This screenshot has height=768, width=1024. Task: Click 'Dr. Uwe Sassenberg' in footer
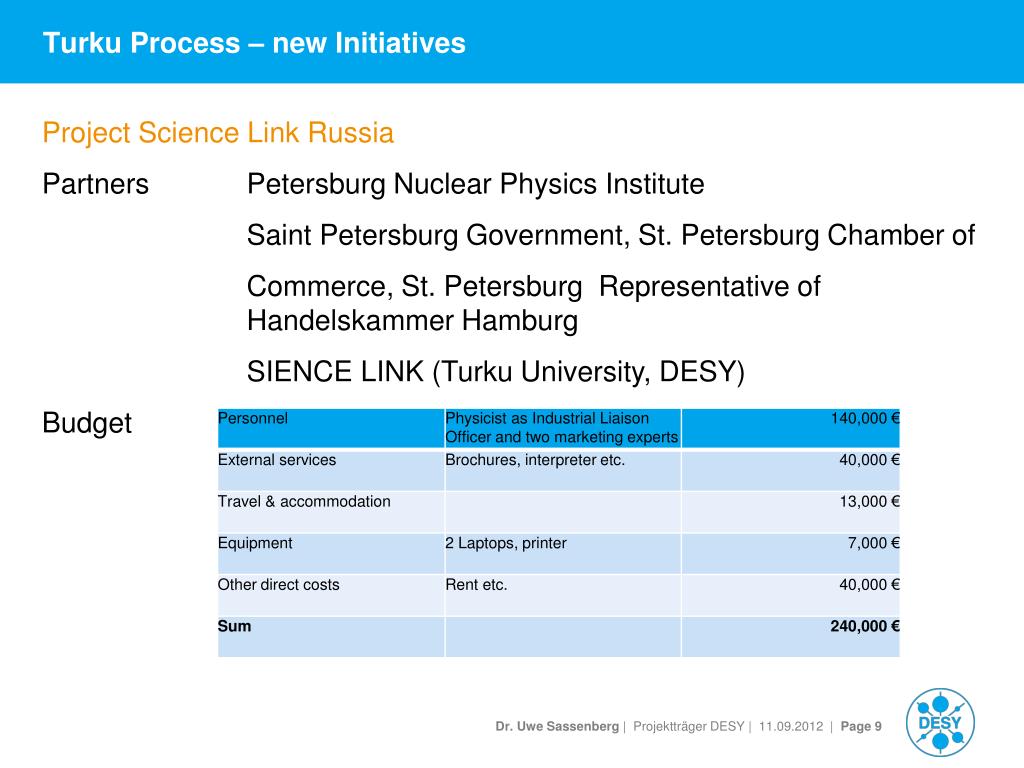coord(557,726)
